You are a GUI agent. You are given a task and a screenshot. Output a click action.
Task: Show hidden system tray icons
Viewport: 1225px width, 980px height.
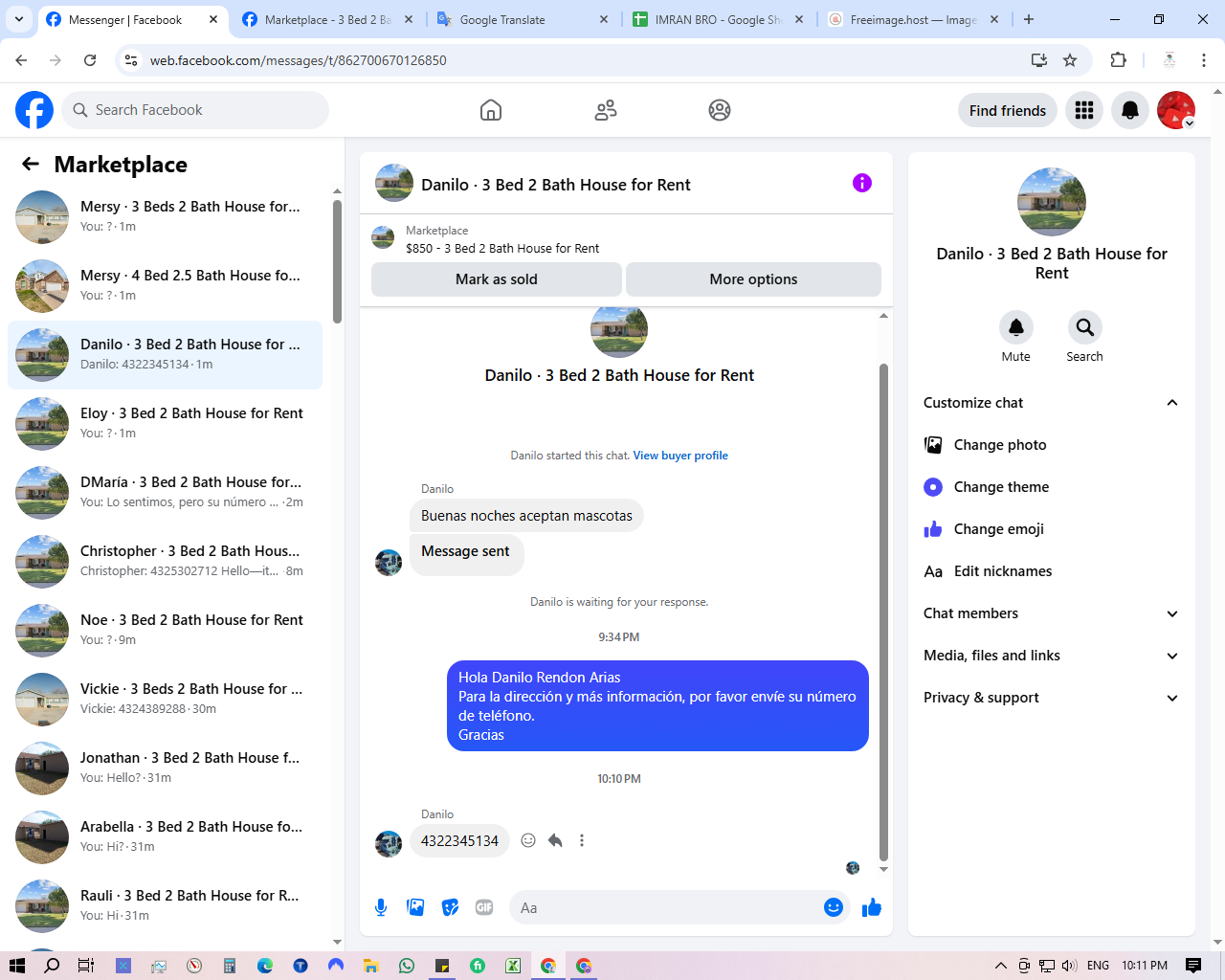click(x=1001, y=966)
